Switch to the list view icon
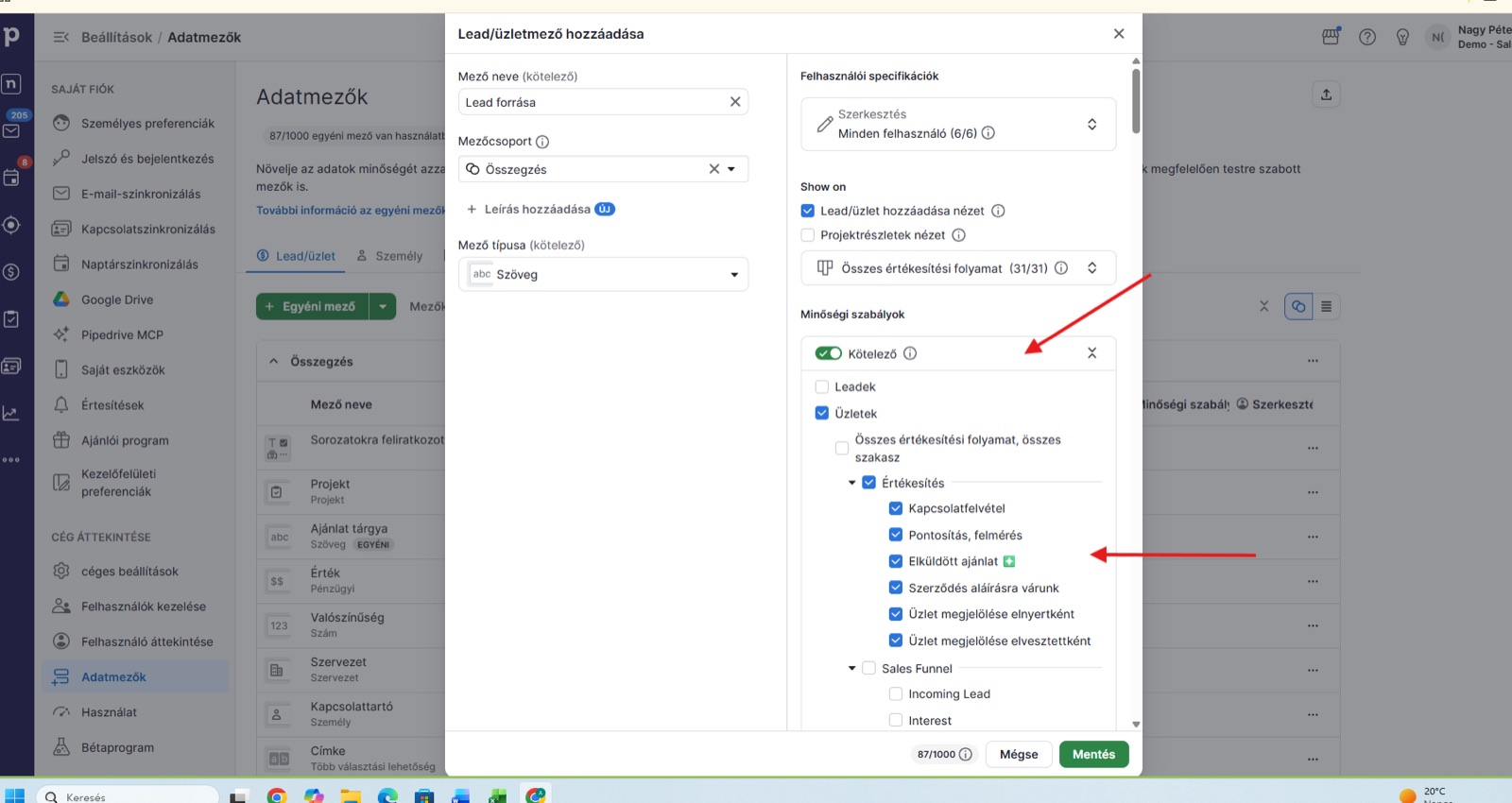Image resolution: width=1512 pixels, height=803 pixels. [1326, 306]
